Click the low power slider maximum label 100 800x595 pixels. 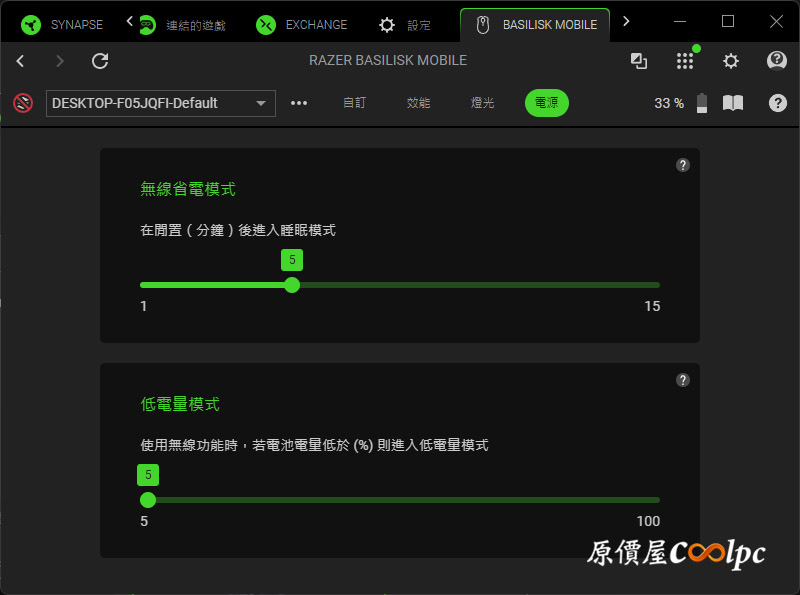(x=648, y=520)
